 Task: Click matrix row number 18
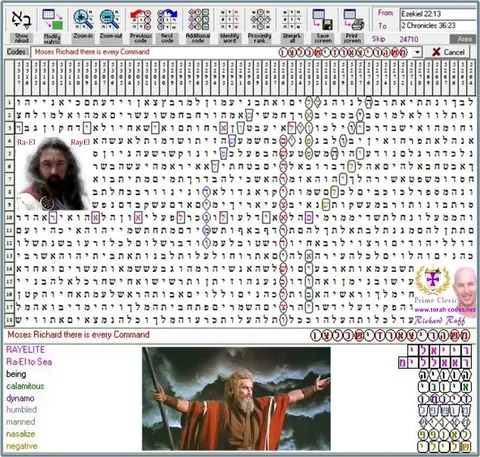coord(9,320)
